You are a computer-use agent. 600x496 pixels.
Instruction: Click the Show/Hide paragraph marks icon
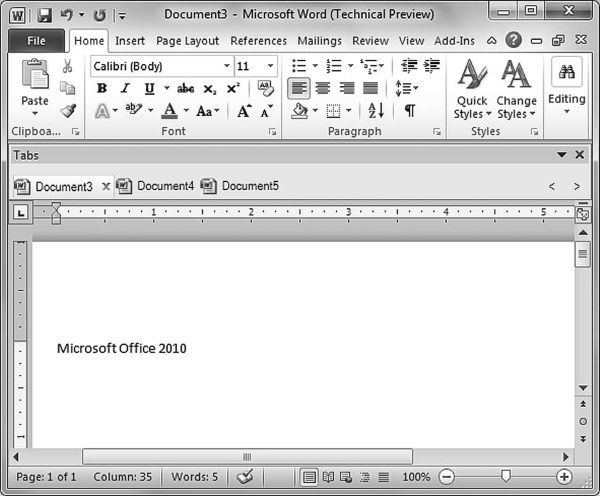coord(409,111)
